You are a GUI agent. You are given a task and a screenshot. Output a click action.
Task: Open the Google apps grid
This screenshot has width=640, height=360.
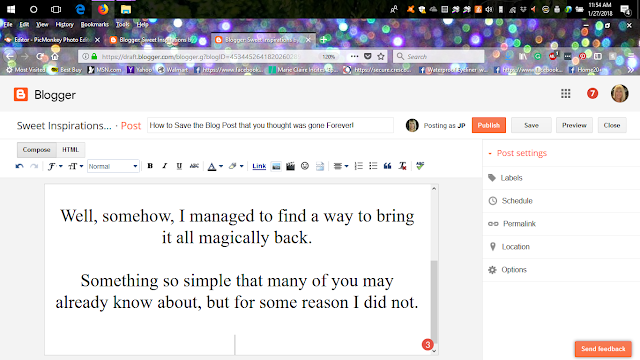tap(565, 94)
